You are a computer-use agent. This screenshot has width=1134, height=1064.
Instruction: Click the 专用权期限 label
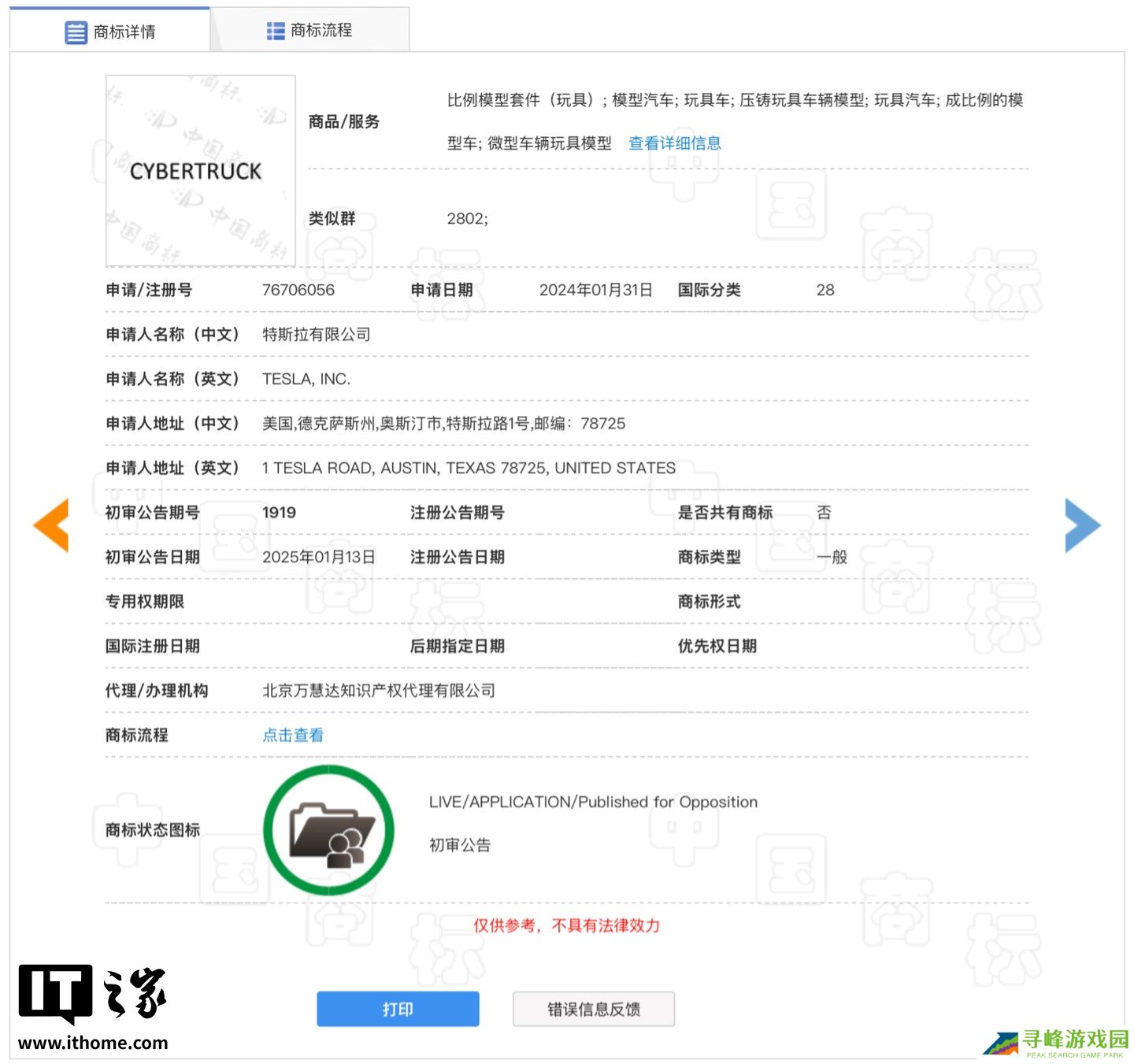click(145, 602)
